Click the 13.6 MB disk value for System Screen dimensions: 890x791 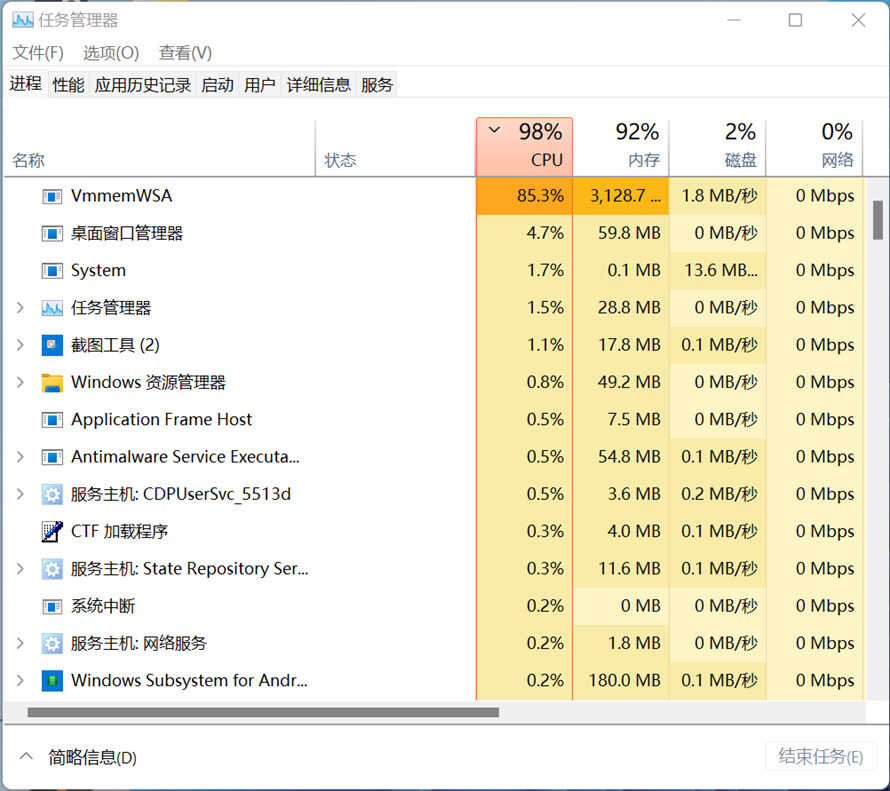tap(717, 271)
